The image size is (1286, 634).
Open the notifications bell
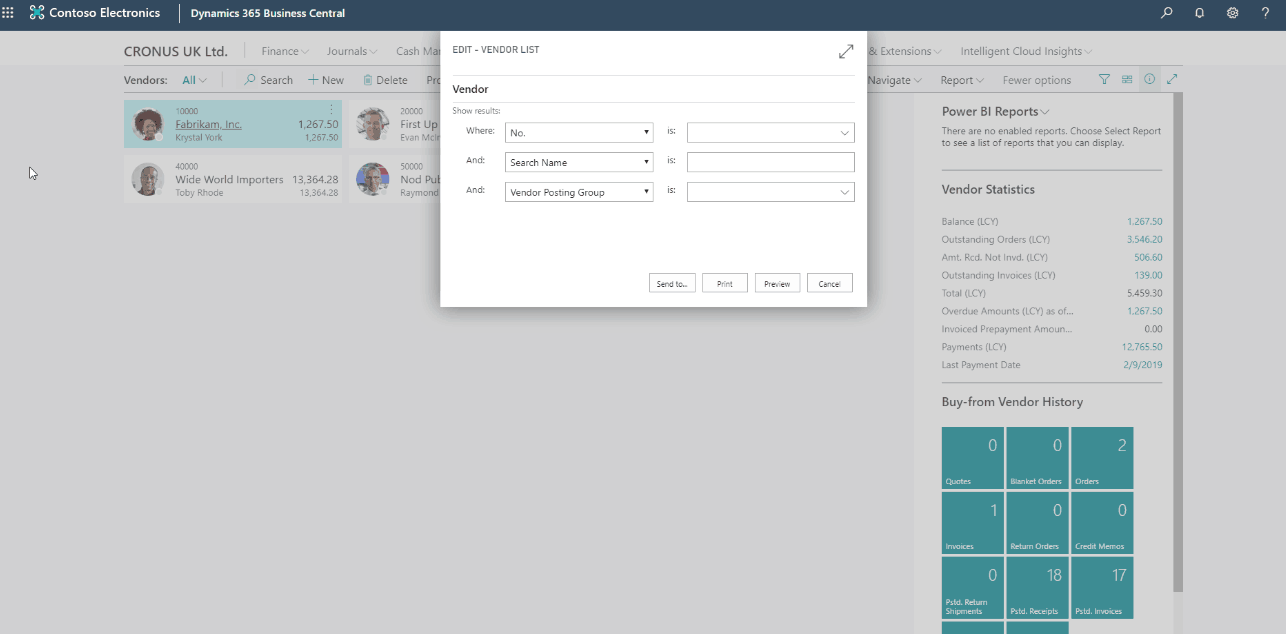click(x=1199, y=13)
